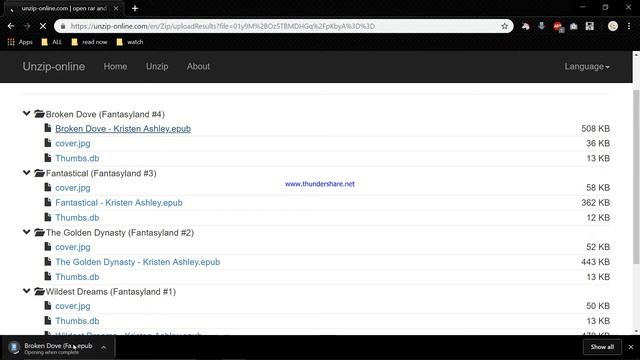Collapse The Golden Dynasty folder chevron
Viewport: 640px width, 360px height.
pyautogui.click(x=27, y=232)
